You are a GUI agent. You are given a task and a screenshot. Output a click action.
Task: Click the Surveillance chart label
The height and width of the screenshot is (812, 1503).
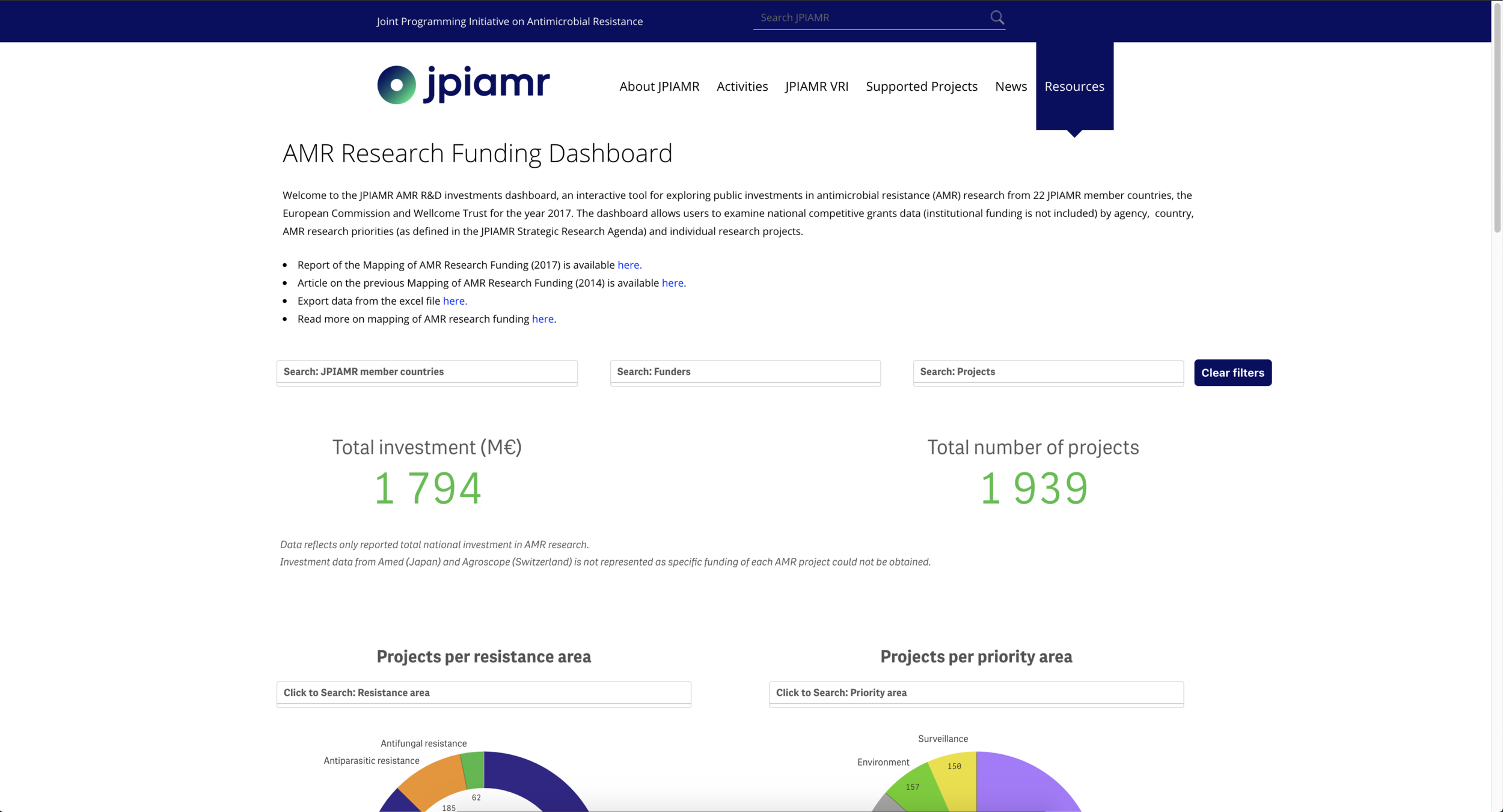(943, 739)
